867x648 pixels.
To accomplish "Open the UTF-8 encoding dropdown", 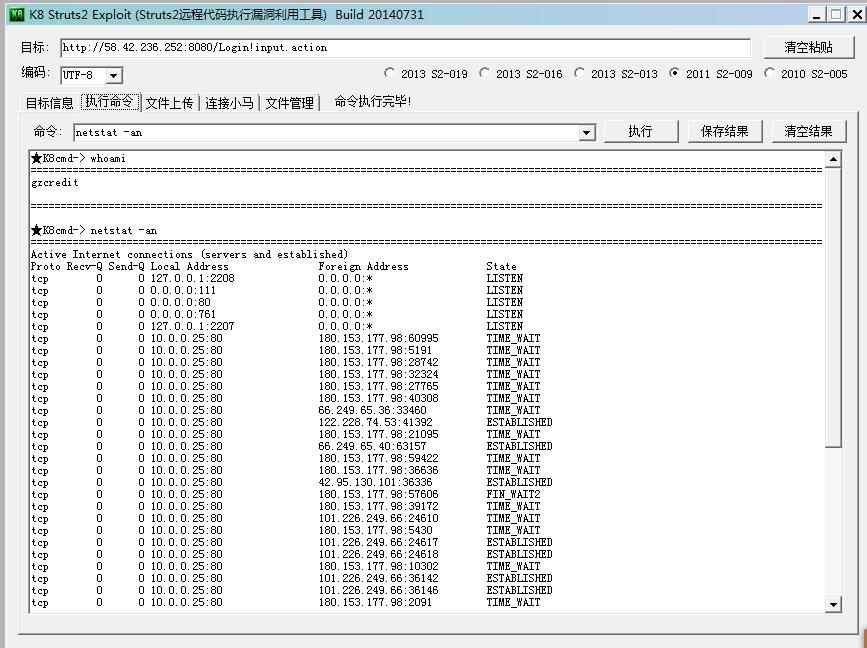I will (113, 75).
